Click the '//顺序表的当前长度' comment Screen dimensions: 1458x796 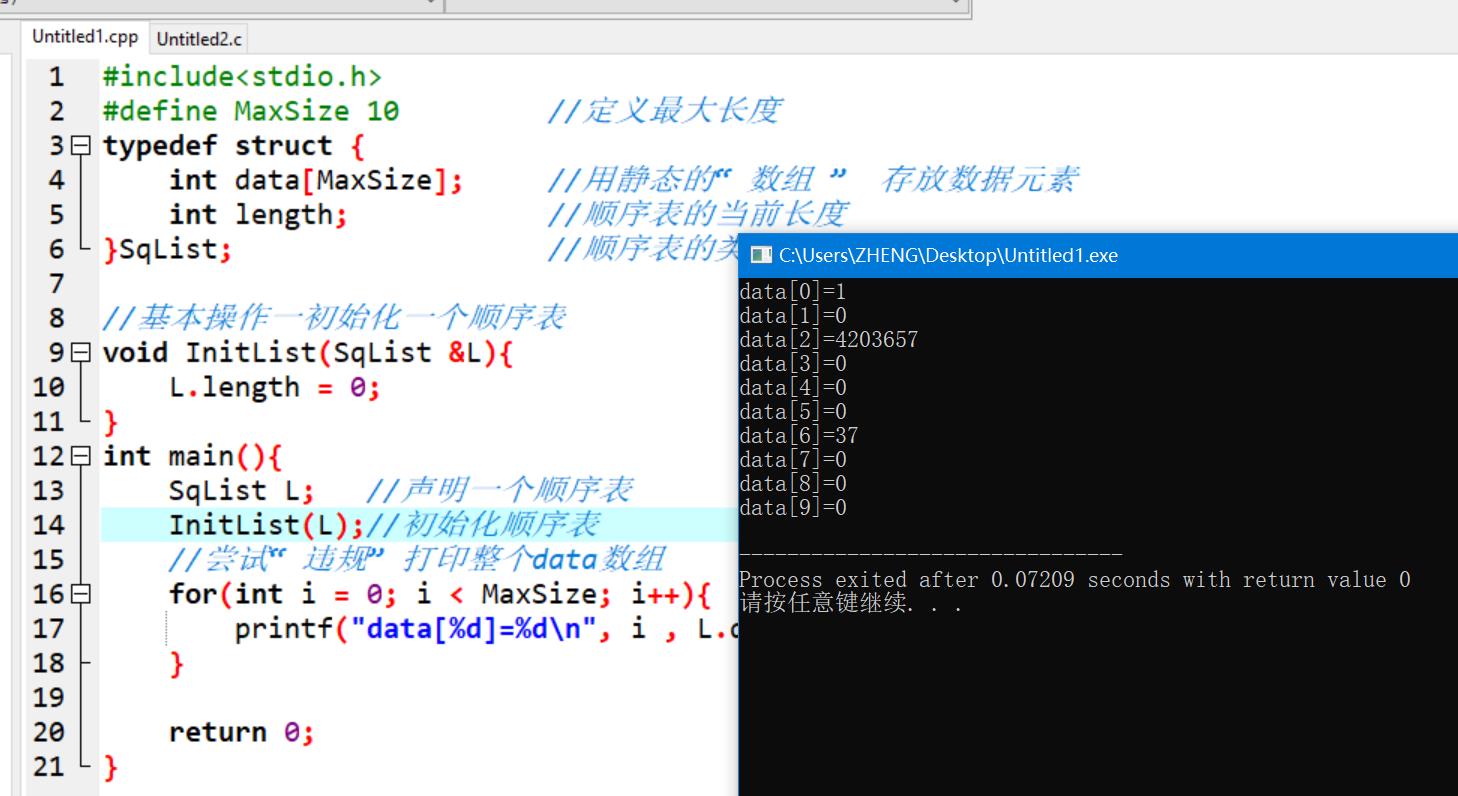(x=698, y=214)
